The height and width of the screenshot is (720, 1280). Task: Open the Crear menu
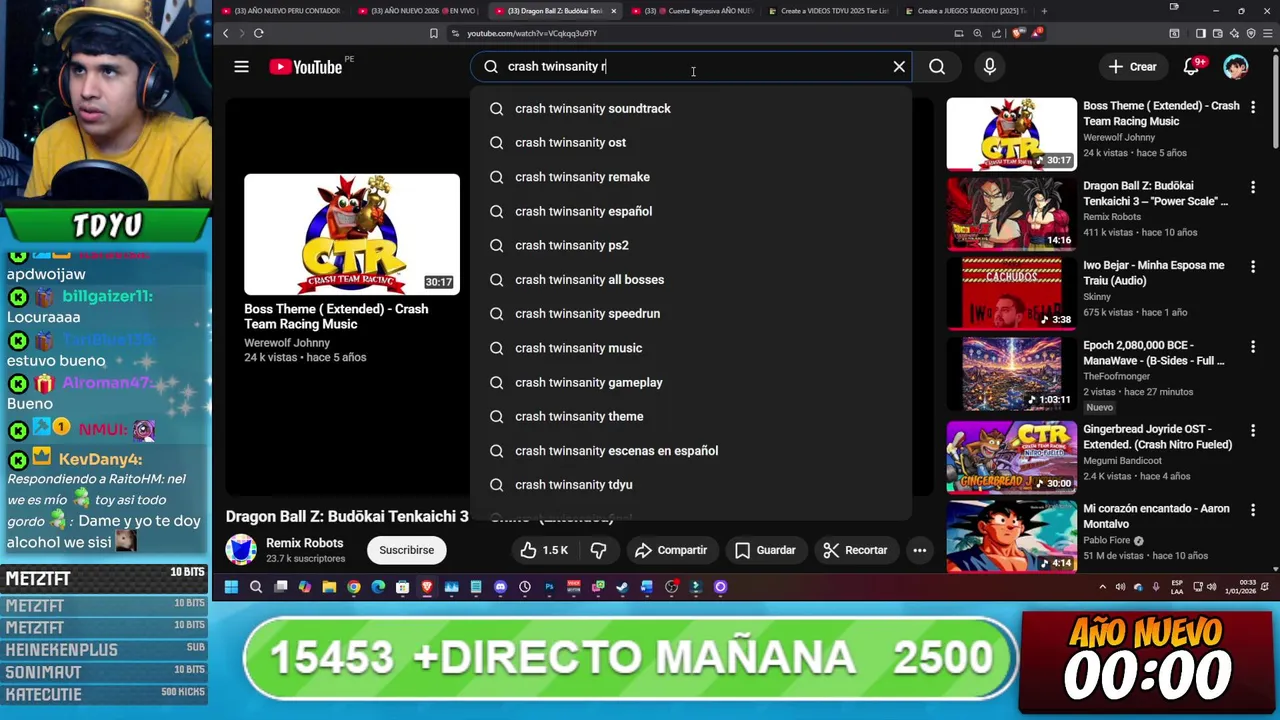(1133, 67)
